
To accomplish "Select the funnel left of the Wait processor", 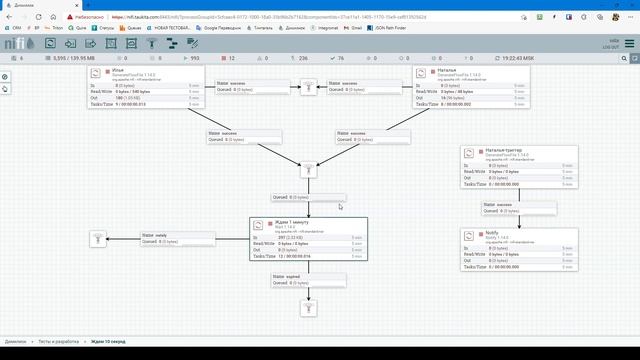I will [98, 239].
